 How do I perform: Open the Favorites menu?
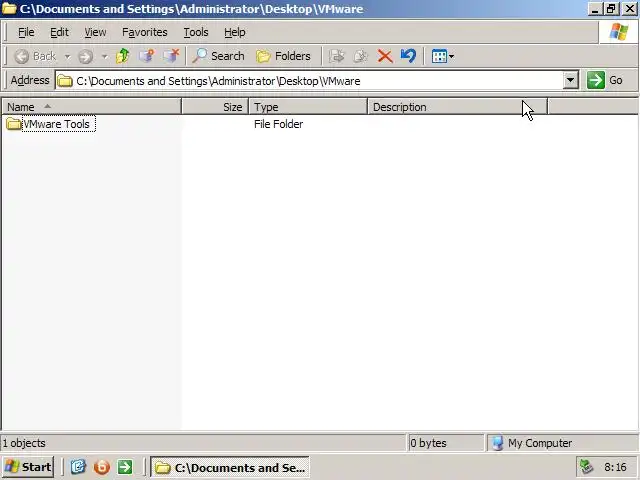[144, 32]
